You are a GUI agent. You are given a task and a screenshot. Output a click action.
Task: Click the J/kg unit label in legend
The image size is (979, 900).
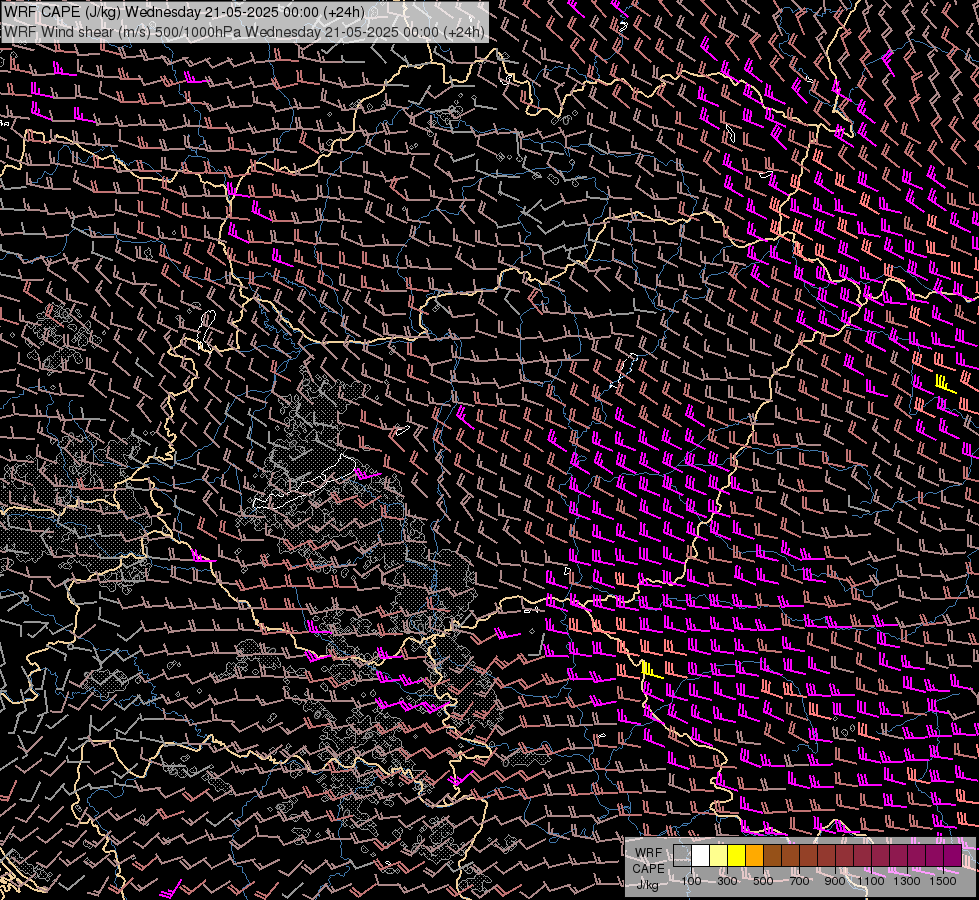[647, 884]
